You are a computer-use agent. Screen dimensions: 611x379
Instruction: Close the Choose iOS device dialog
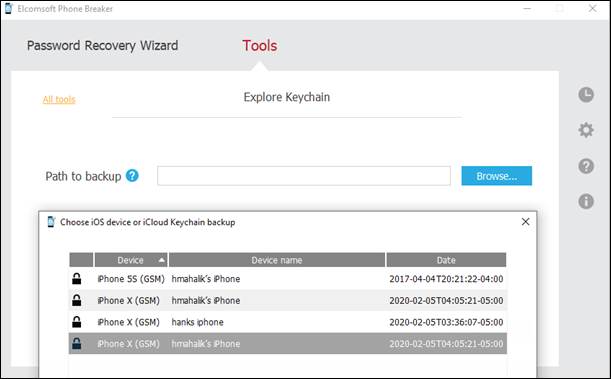525,222
